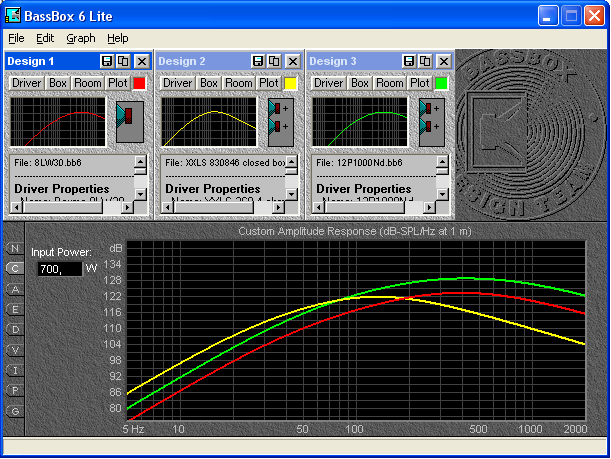The width and height of the screenshot is (611, 459).
Task: Click the save icon in Design 1 header
Action: click(x=107, y=61)
